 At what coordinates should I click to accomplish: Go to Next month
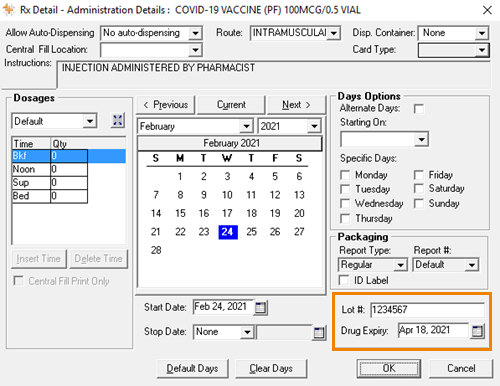296,105
